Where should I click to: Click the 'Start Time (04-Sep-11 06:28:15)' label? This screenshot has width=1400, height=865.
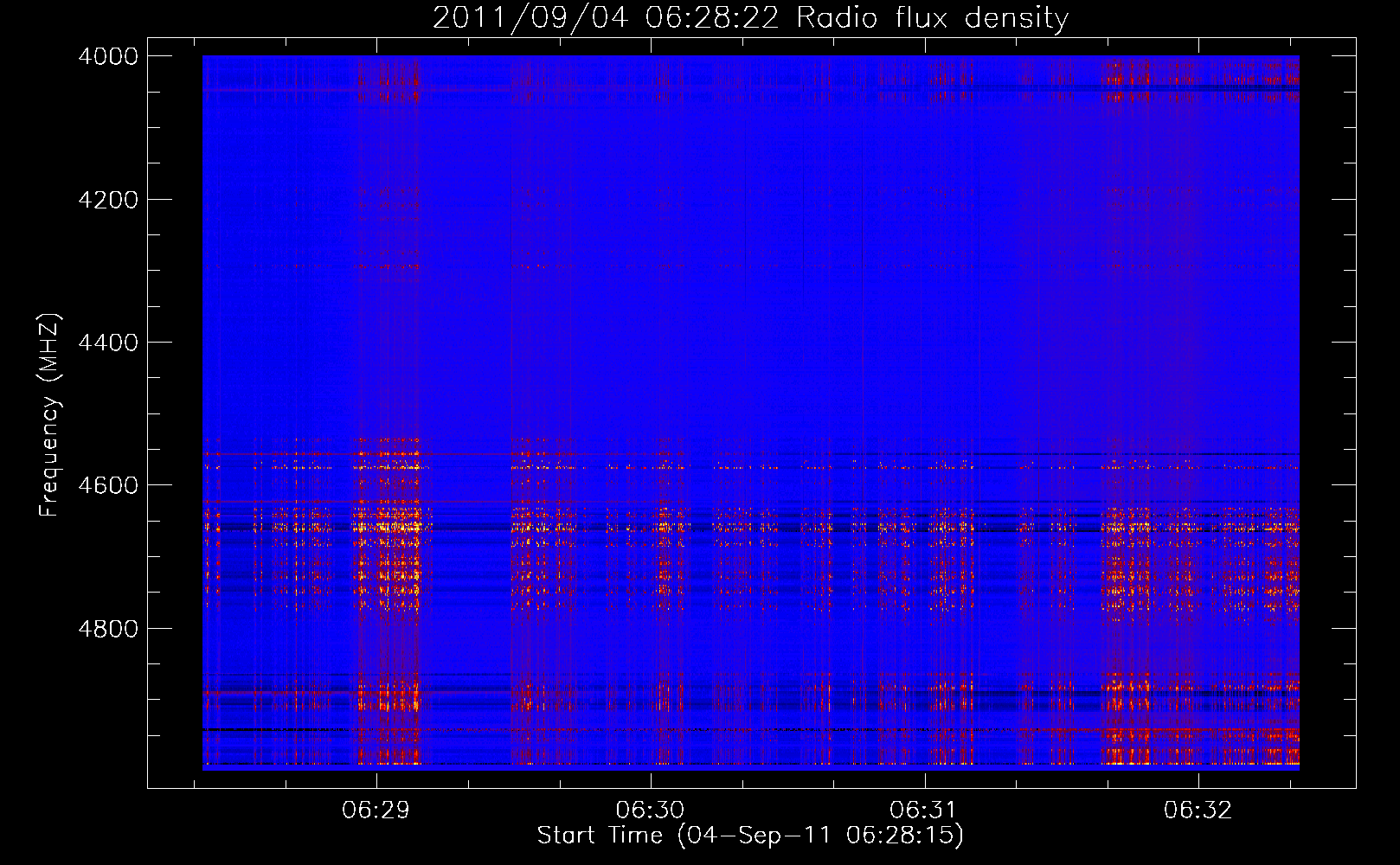750,836
